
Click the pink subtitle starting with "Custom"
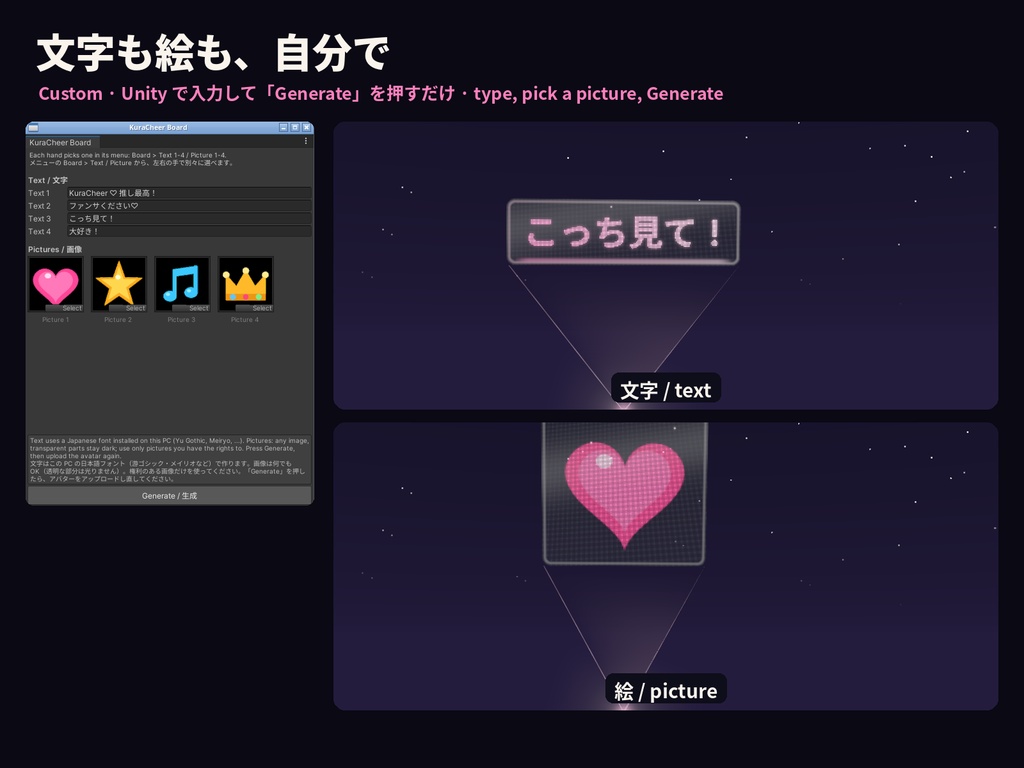pos(381,93)
